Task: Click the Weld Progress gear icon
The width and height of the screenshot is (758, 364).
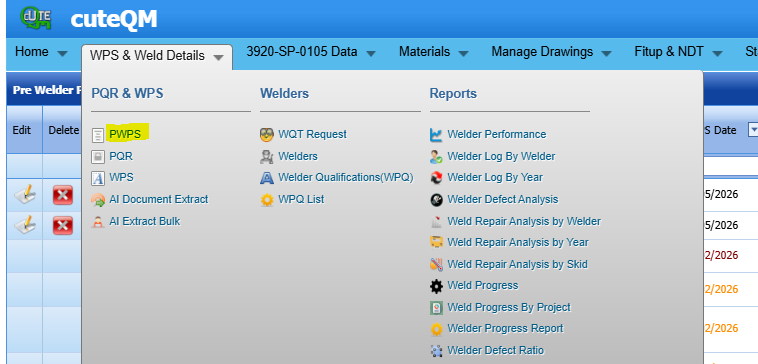Action: (x=436, y=286)
